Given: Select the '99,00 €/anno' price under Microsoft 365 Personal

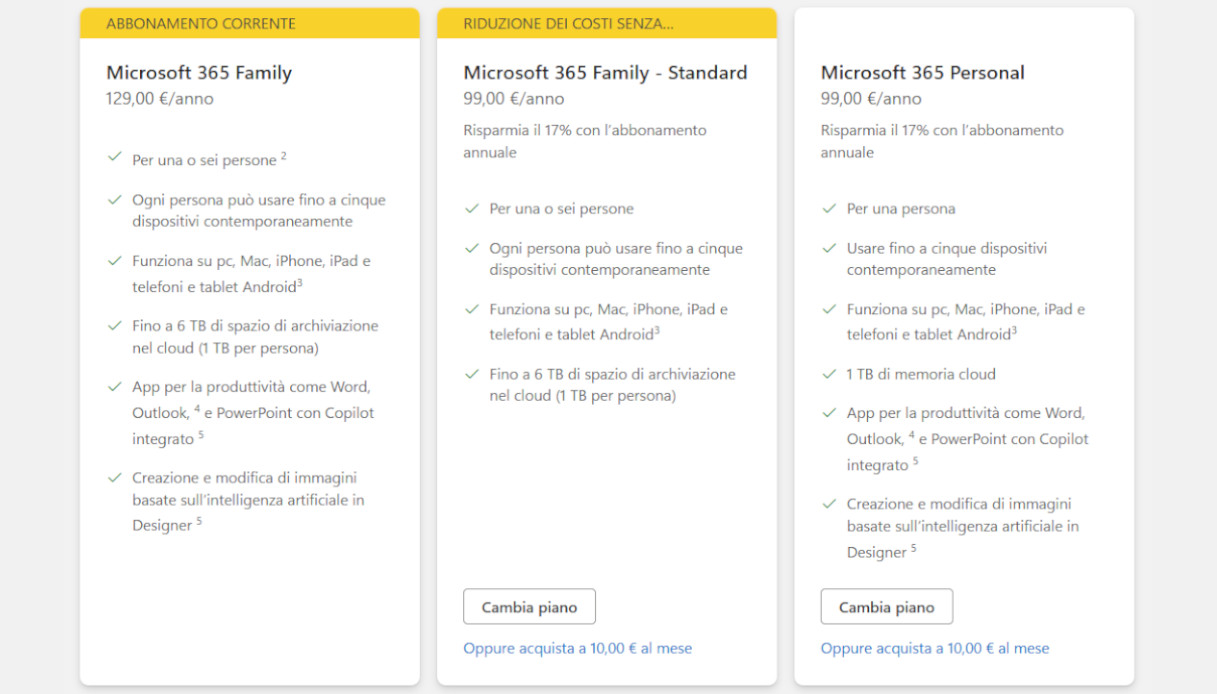Looking at the screenshot, I should pyautogui.click(x=871, y=98).
